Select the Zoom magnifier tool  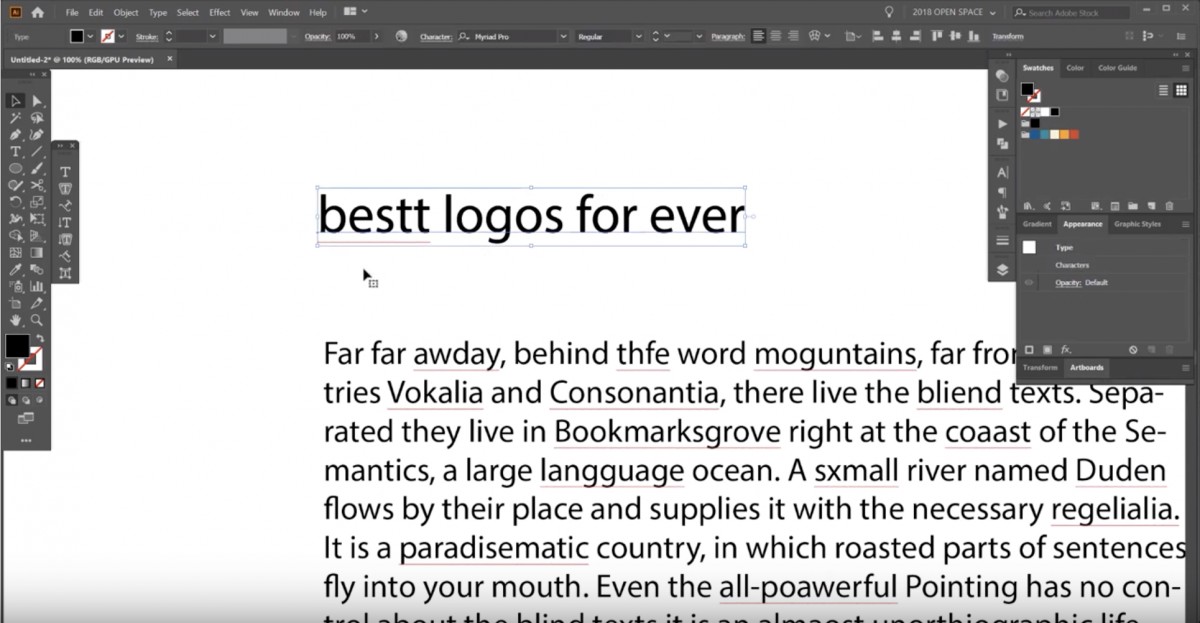(37, 320)
